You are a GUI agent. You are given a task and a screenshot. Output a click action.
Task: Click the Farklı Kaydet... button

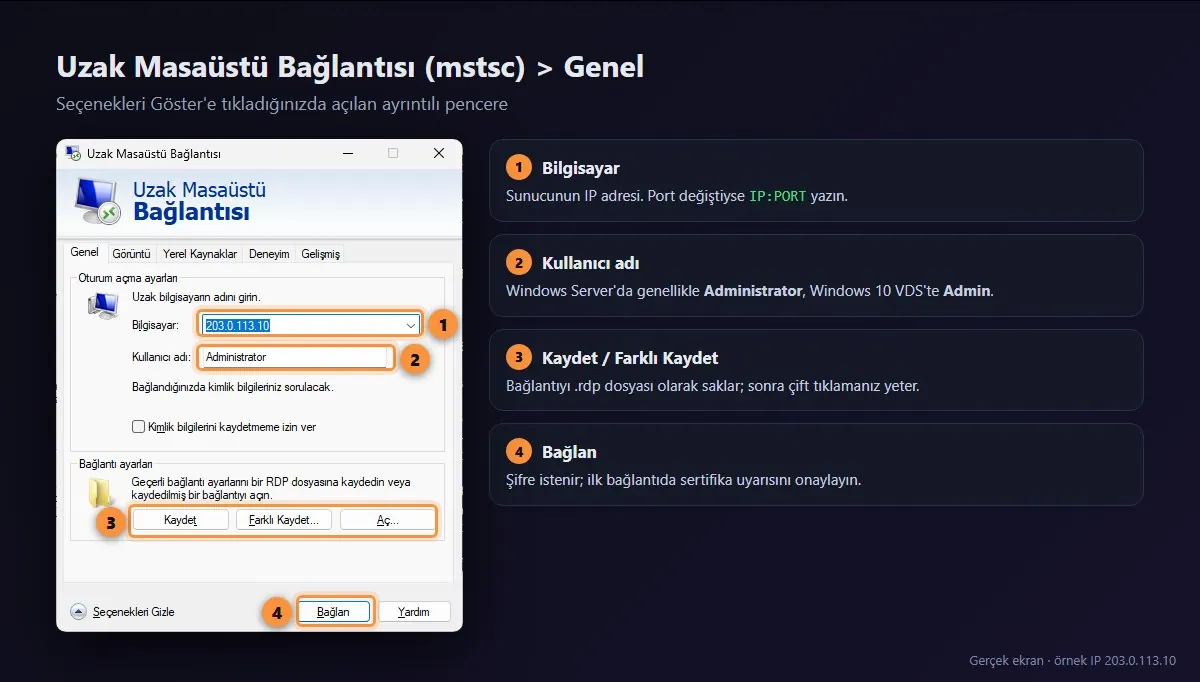283,520
